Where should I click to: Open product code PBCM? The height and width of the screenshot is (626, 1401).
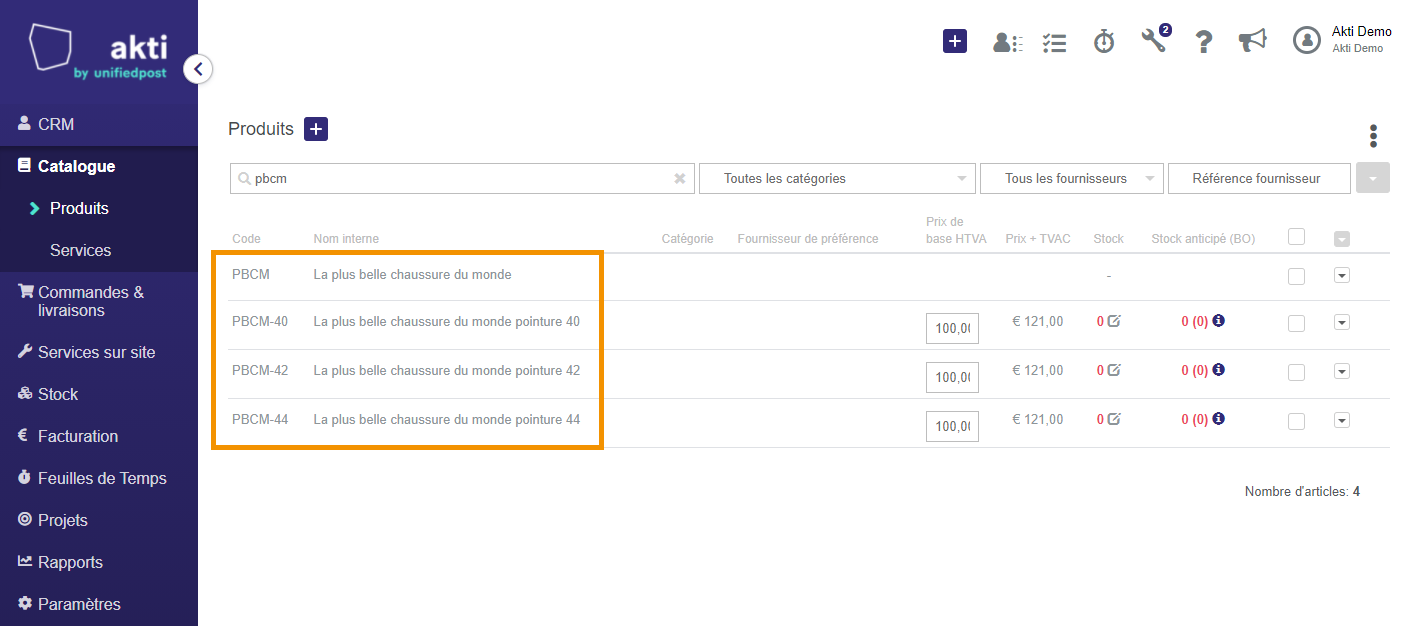point(251,274)
